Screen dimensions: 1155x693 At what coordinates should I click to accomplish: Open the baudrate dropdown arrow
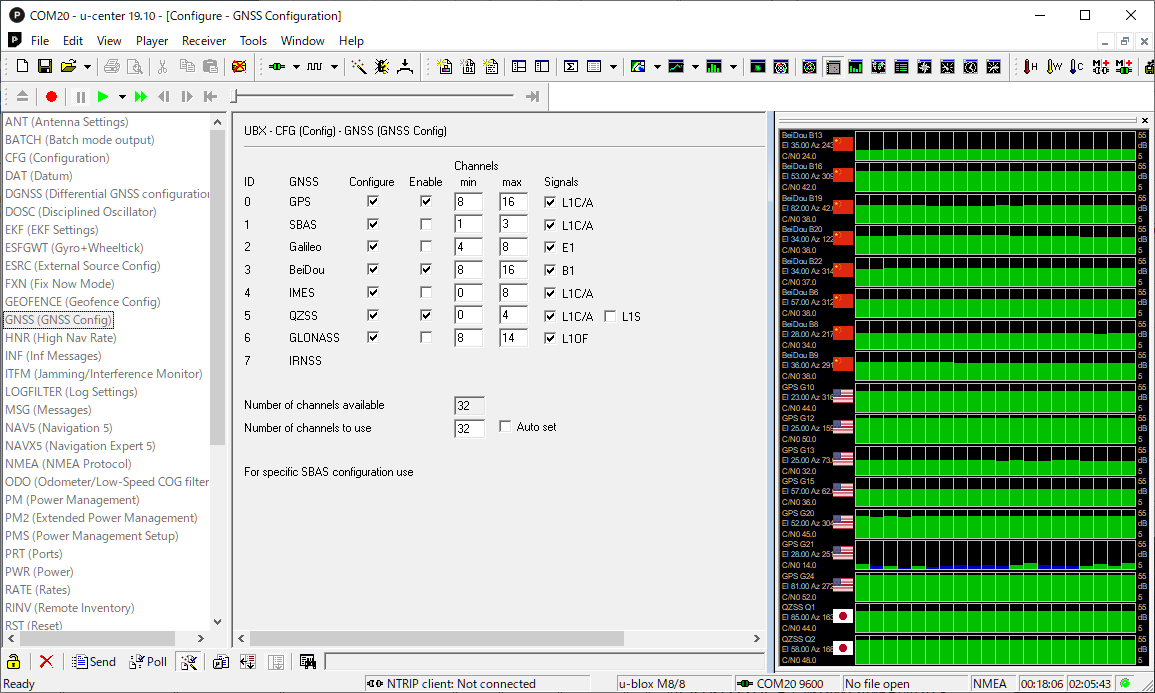(x=334, y=66)
